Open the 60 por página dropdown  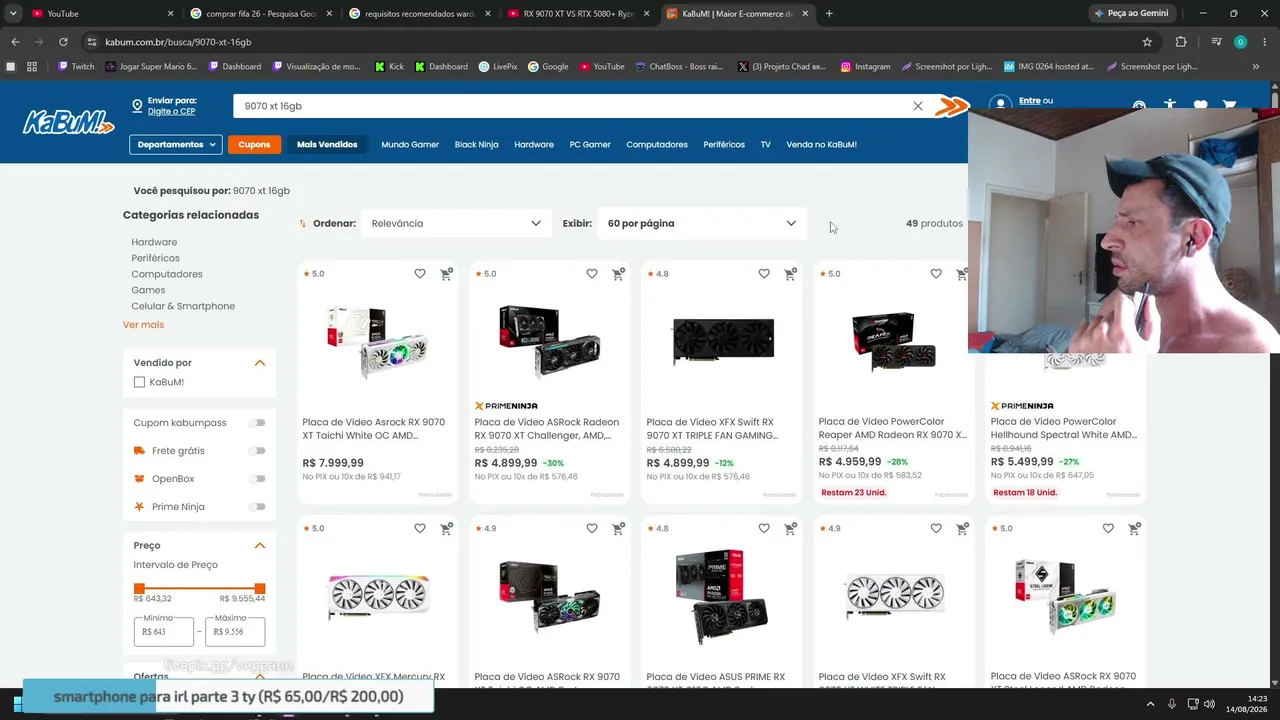702,223
